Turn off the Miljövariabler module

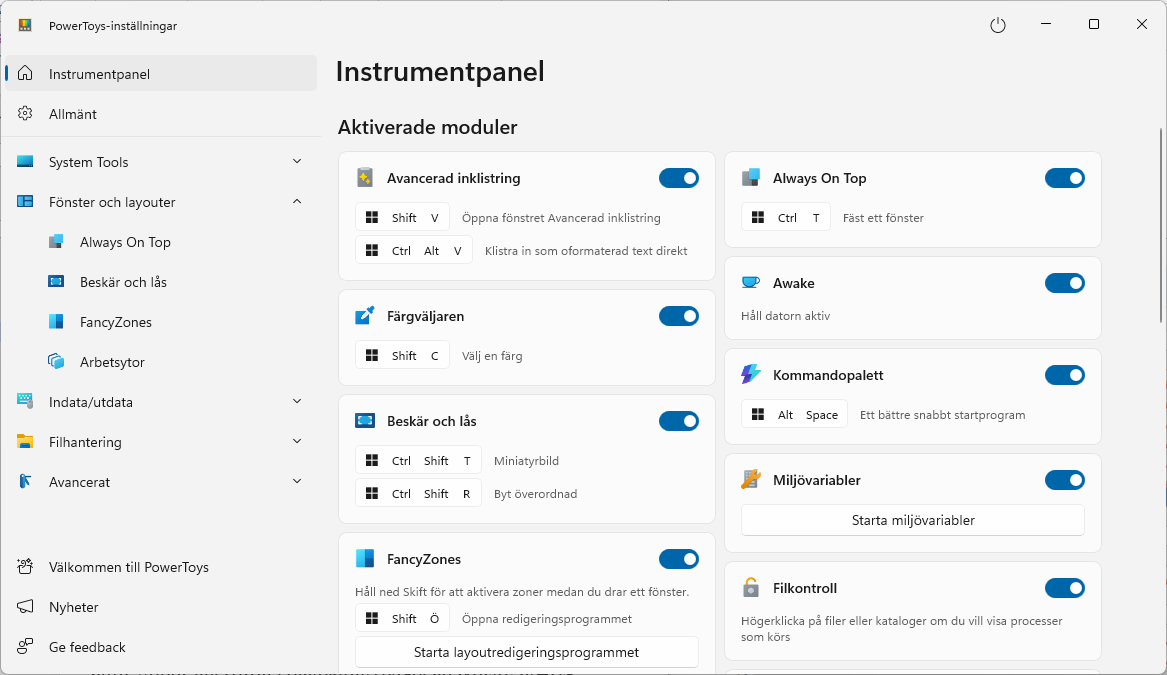1065,480
